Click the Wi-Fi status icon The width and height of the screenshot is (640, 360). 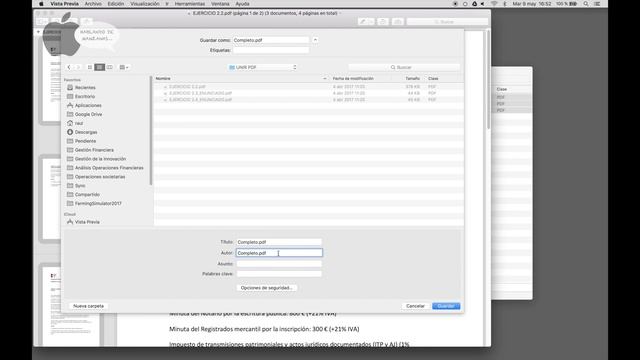[x=494, y=4]
